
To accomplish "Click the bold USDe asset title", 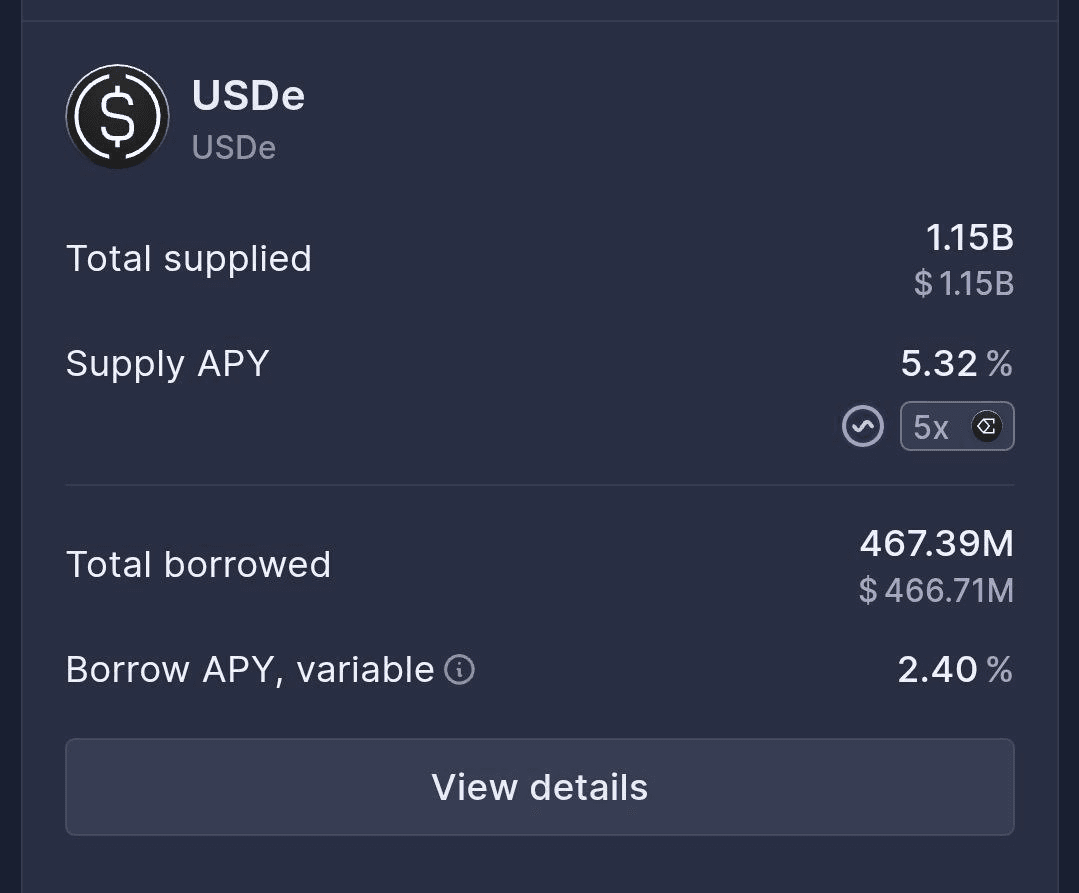I will pos(248,96).
